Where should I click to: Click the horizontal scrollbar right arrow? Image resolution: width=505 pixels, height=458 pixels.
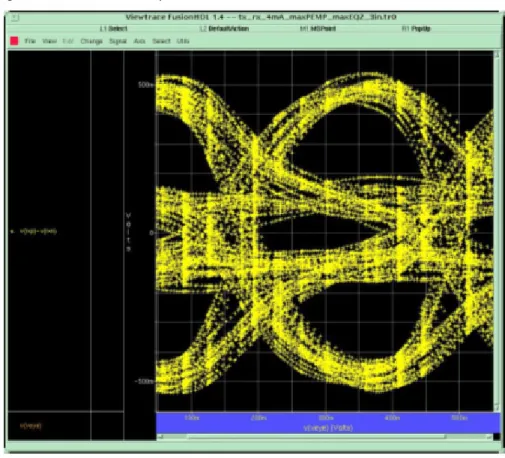point(489,437)
